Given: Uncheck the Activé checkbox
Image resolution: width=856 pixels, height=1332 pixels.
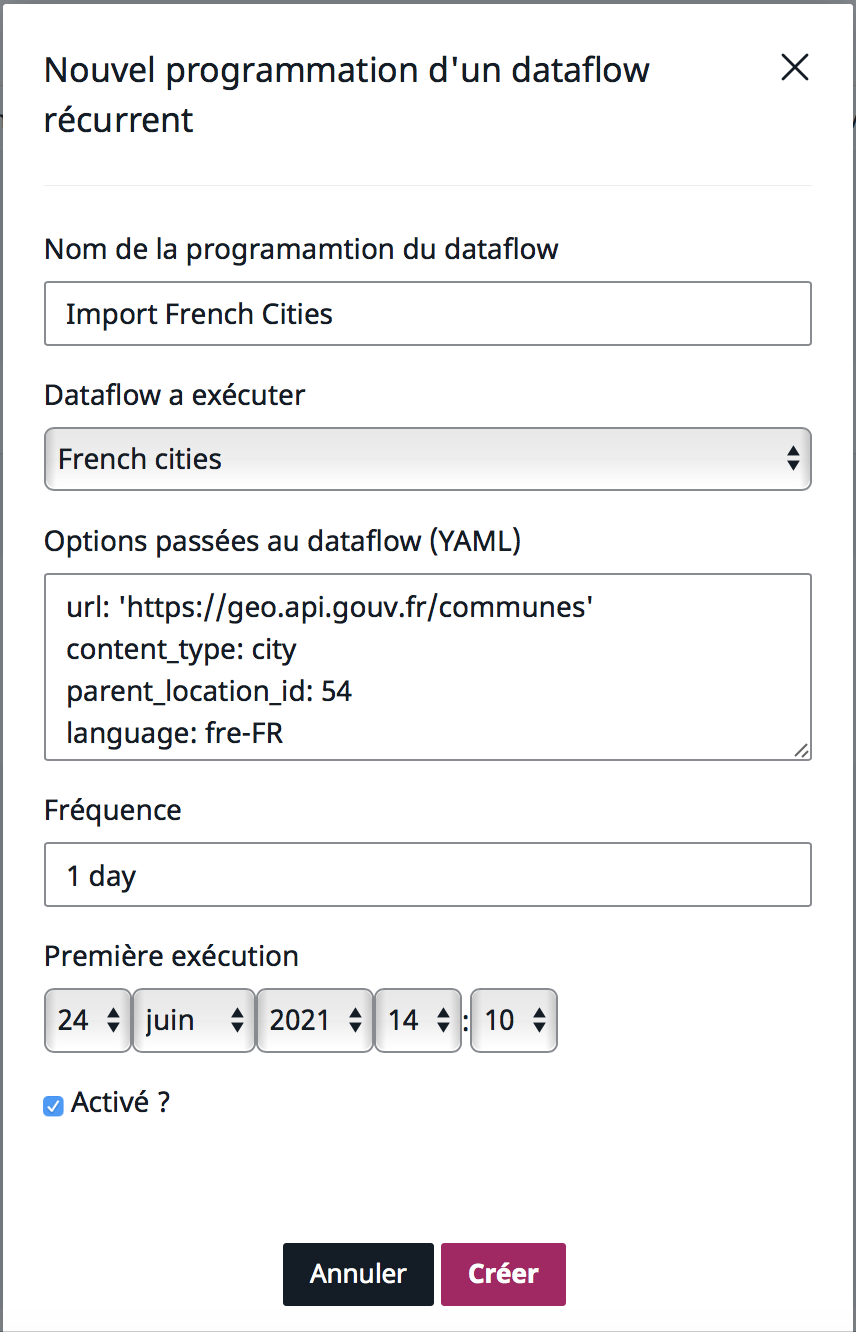Looking at the screenshot, I should tap(54, 1106).
